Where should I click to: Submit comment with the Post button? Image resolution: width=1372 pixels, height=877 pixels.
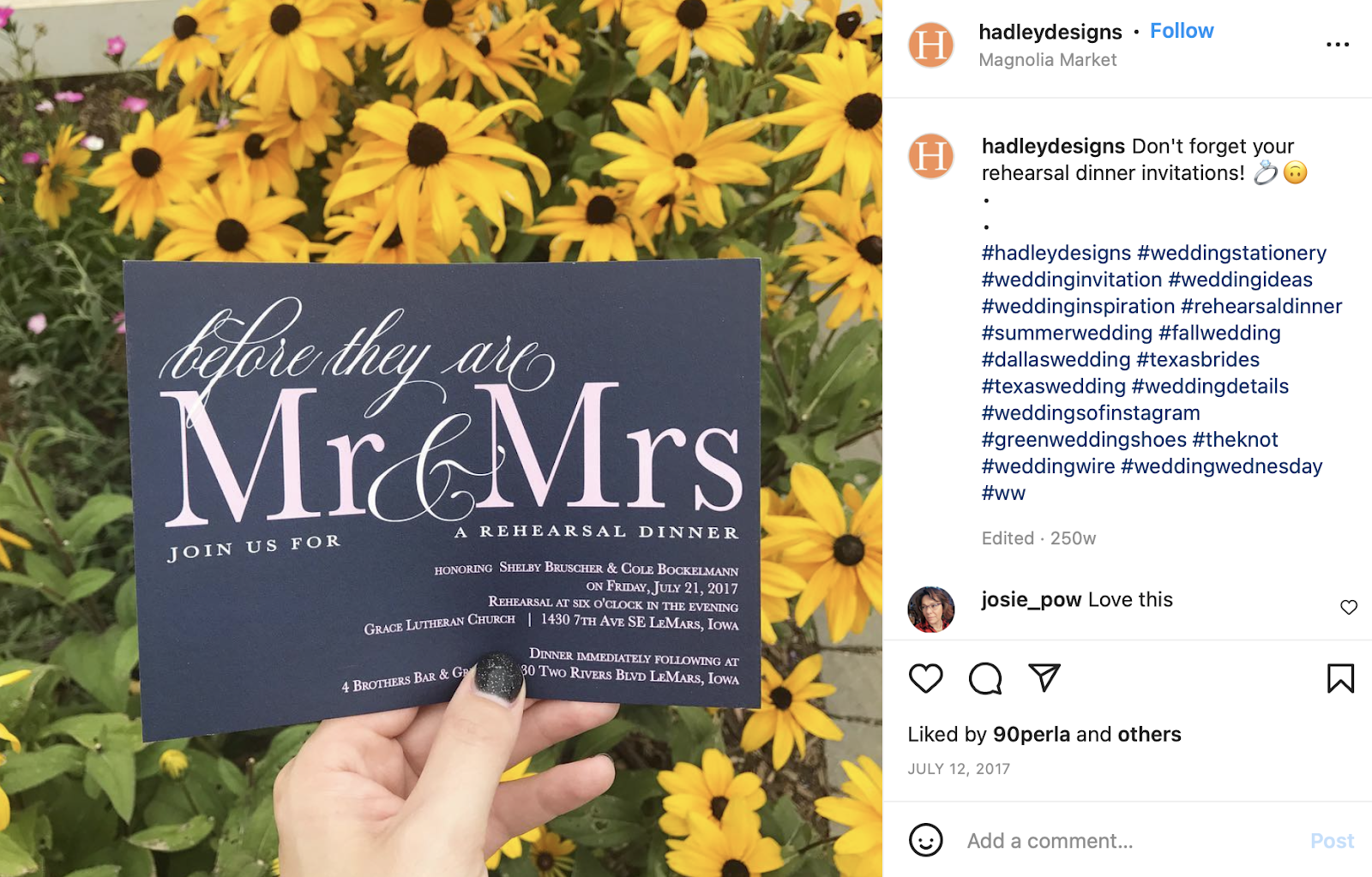1332,841
